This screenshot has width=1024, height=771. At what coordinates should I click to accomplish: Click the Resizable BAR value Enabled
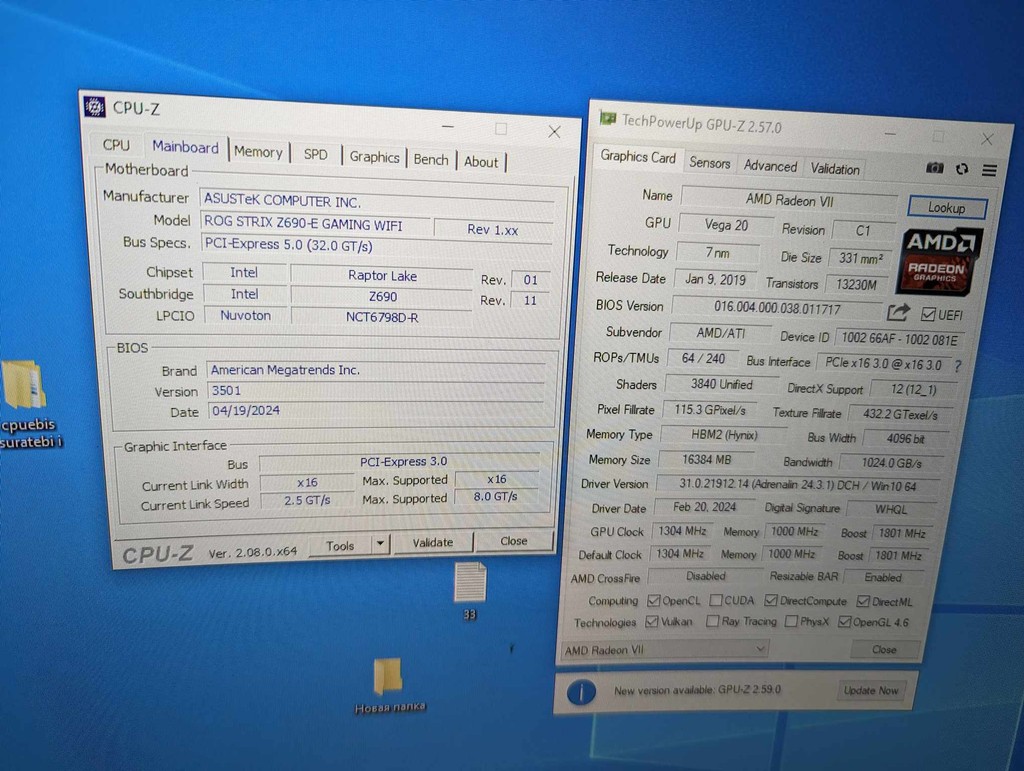pos(883,577)
